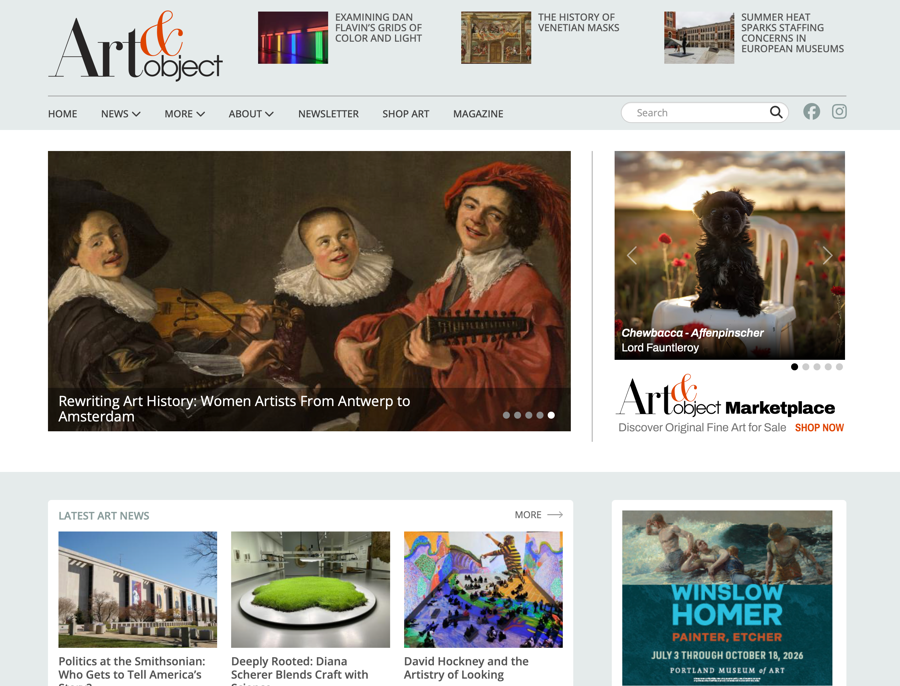Open the SHOP ART menu item
900x686 pixels.
406,114
